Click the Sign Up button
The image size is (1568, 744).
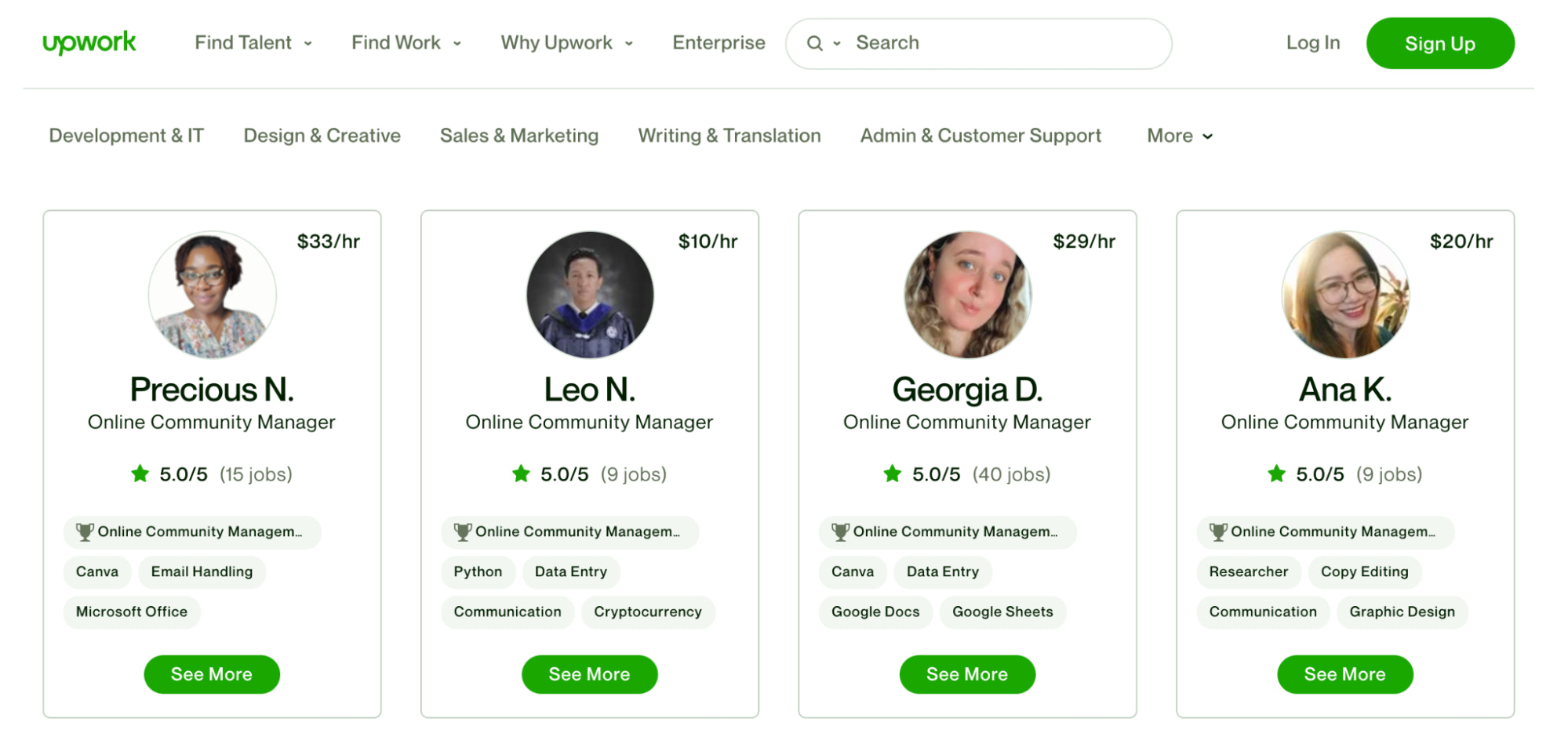tap(1439, 44)
